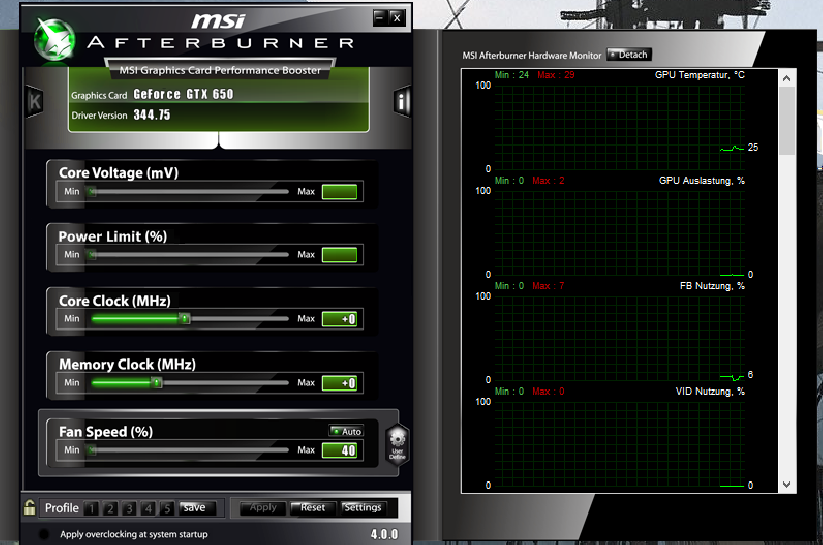Click the User Define gear icon
This screenshot has height=545, width=823.
397,443
